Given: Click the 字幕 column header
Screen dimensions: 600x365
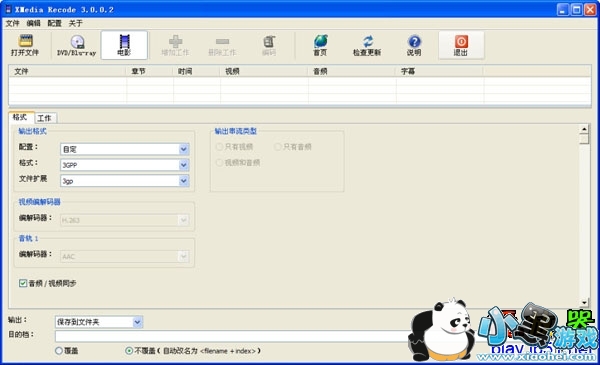Looking at the screenshot, I should click(440, 71).
